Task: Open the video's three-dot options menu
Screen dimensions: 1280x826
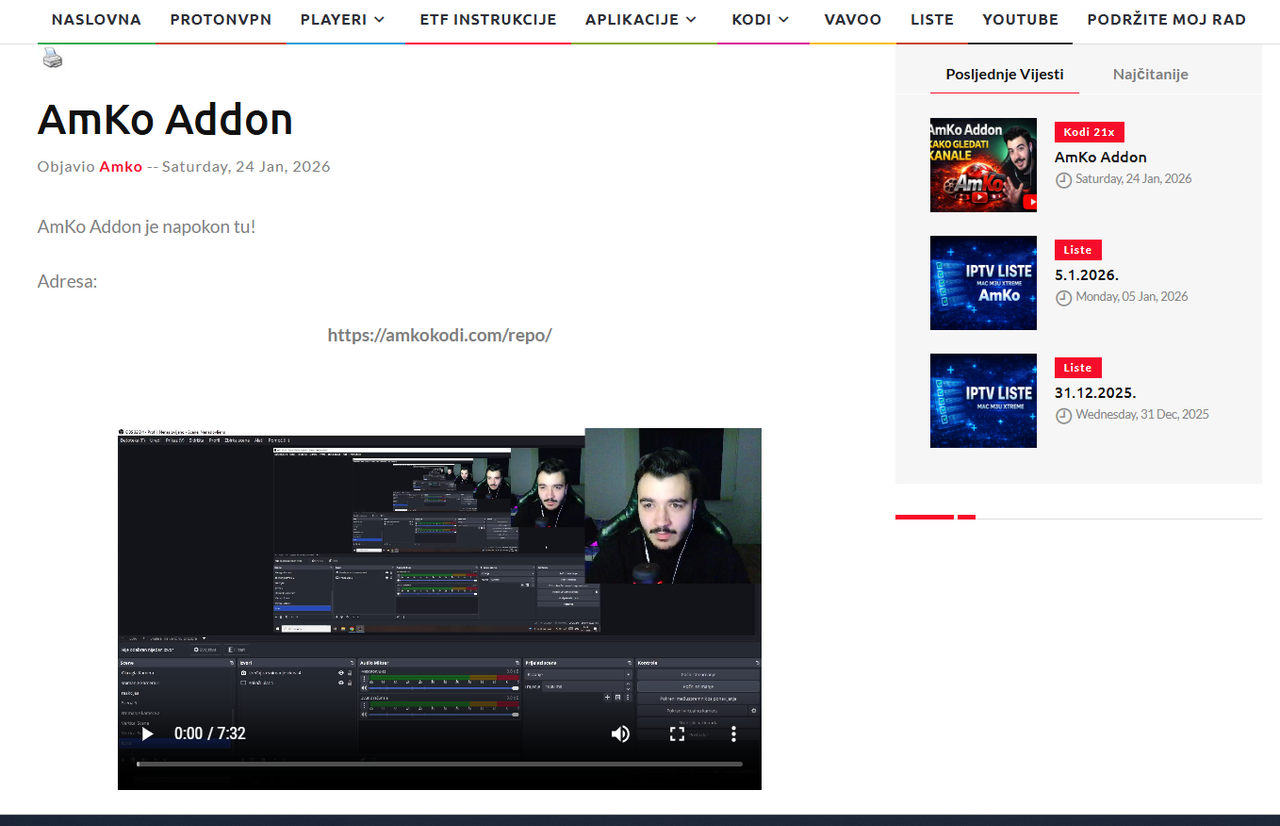Action: [733, 734]
